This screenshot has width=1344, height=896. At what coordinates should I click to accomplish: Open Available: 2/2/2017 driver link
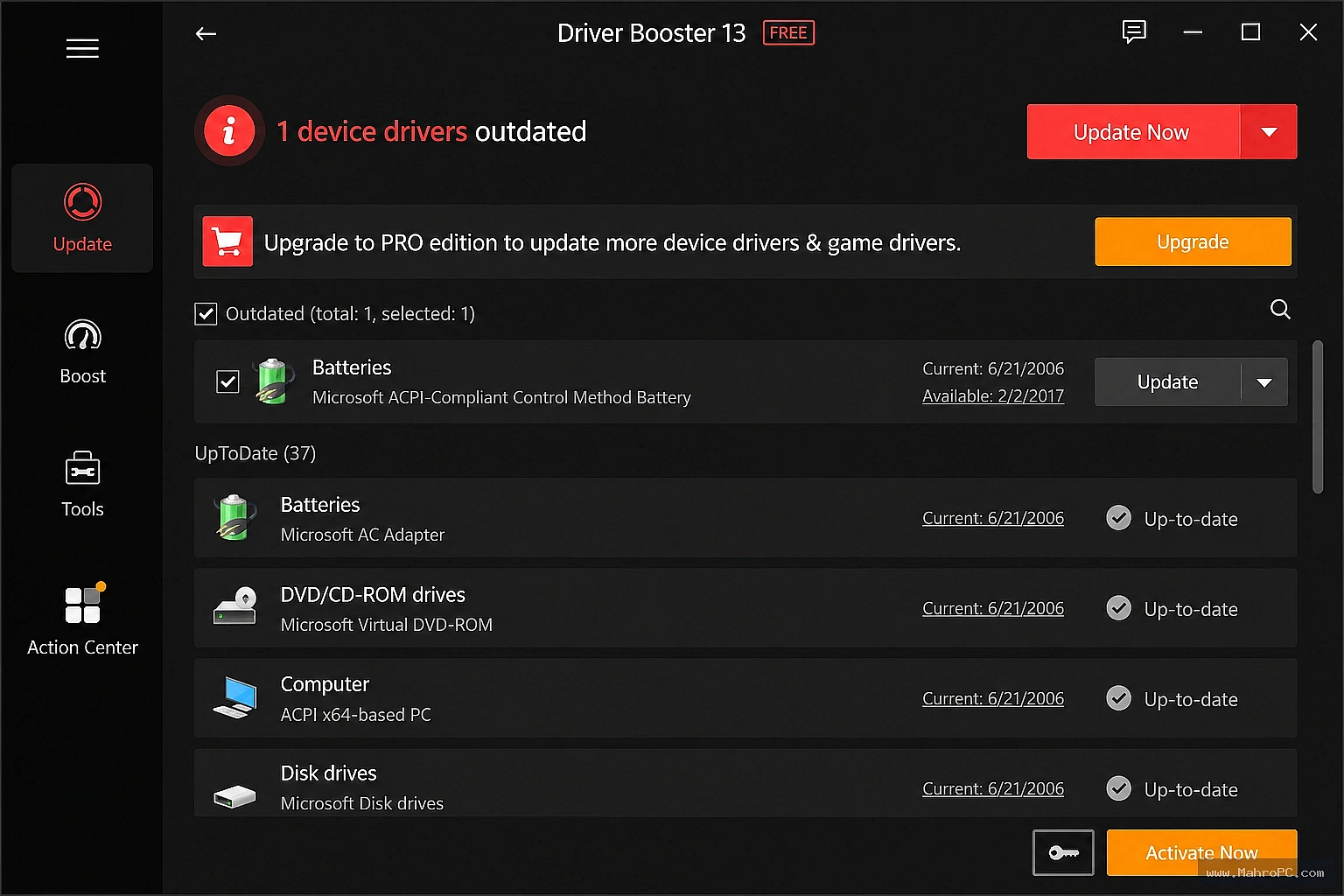(x=993, y=396)
